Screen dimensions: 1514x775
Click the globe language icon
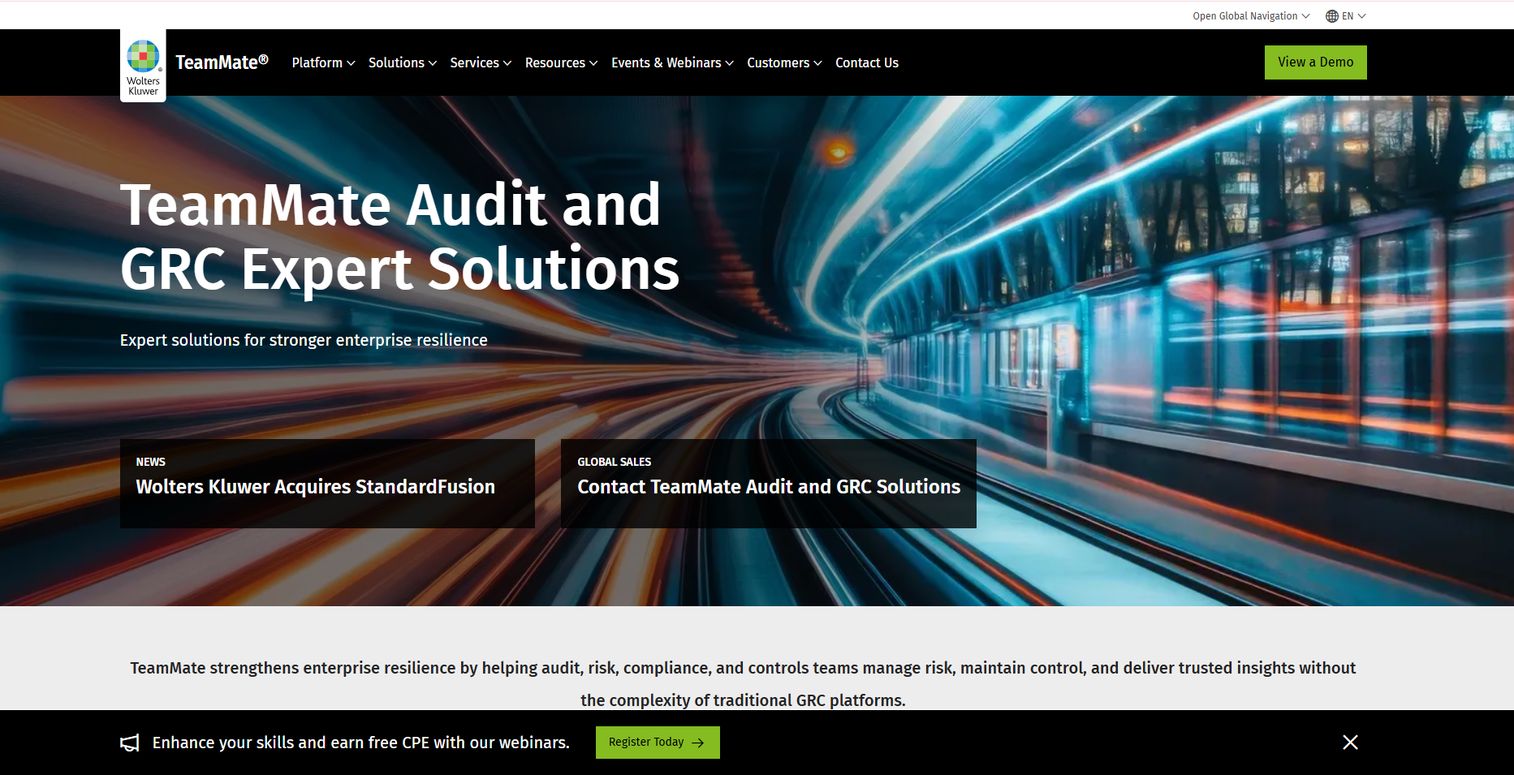(x=1332, y=16)
